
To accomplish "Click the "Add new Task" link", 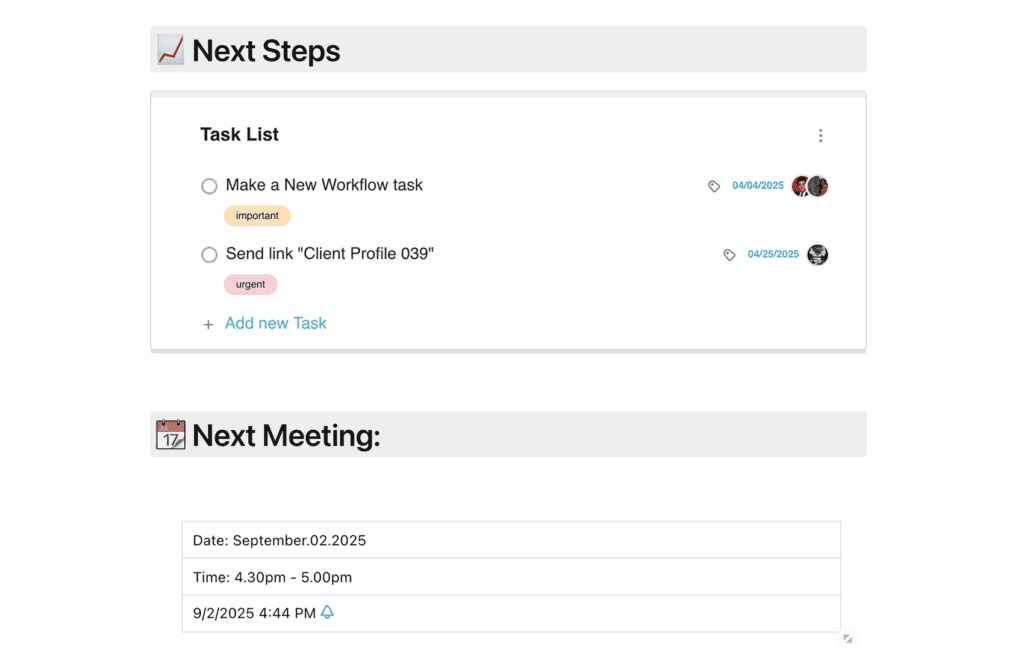I will pos(276,324).
